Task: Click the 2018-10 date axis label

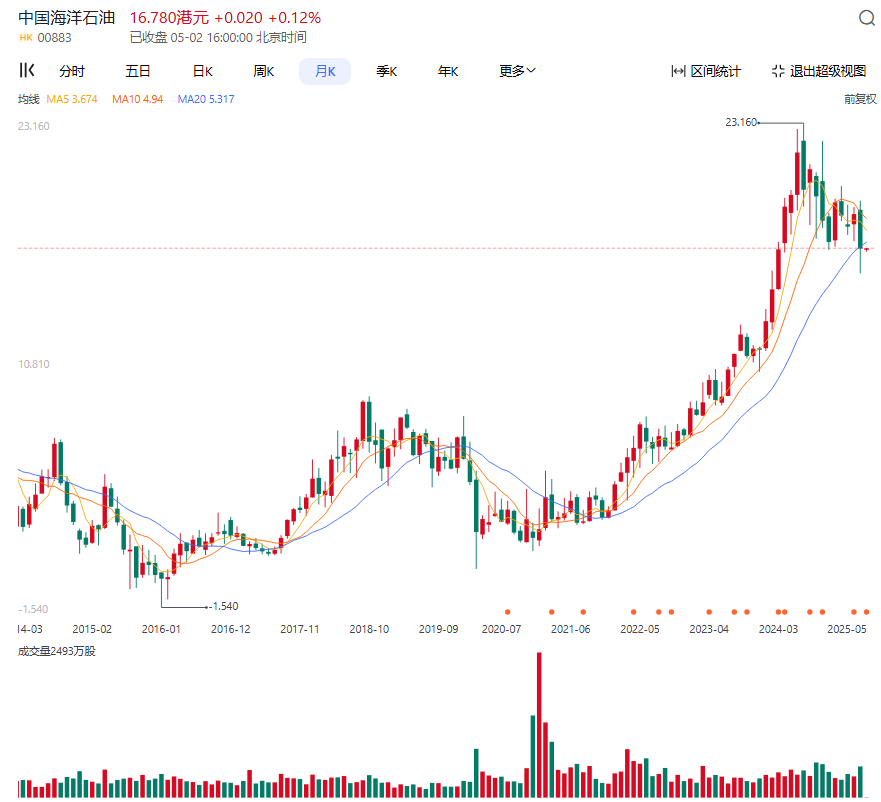Action: tap(369, 629)
